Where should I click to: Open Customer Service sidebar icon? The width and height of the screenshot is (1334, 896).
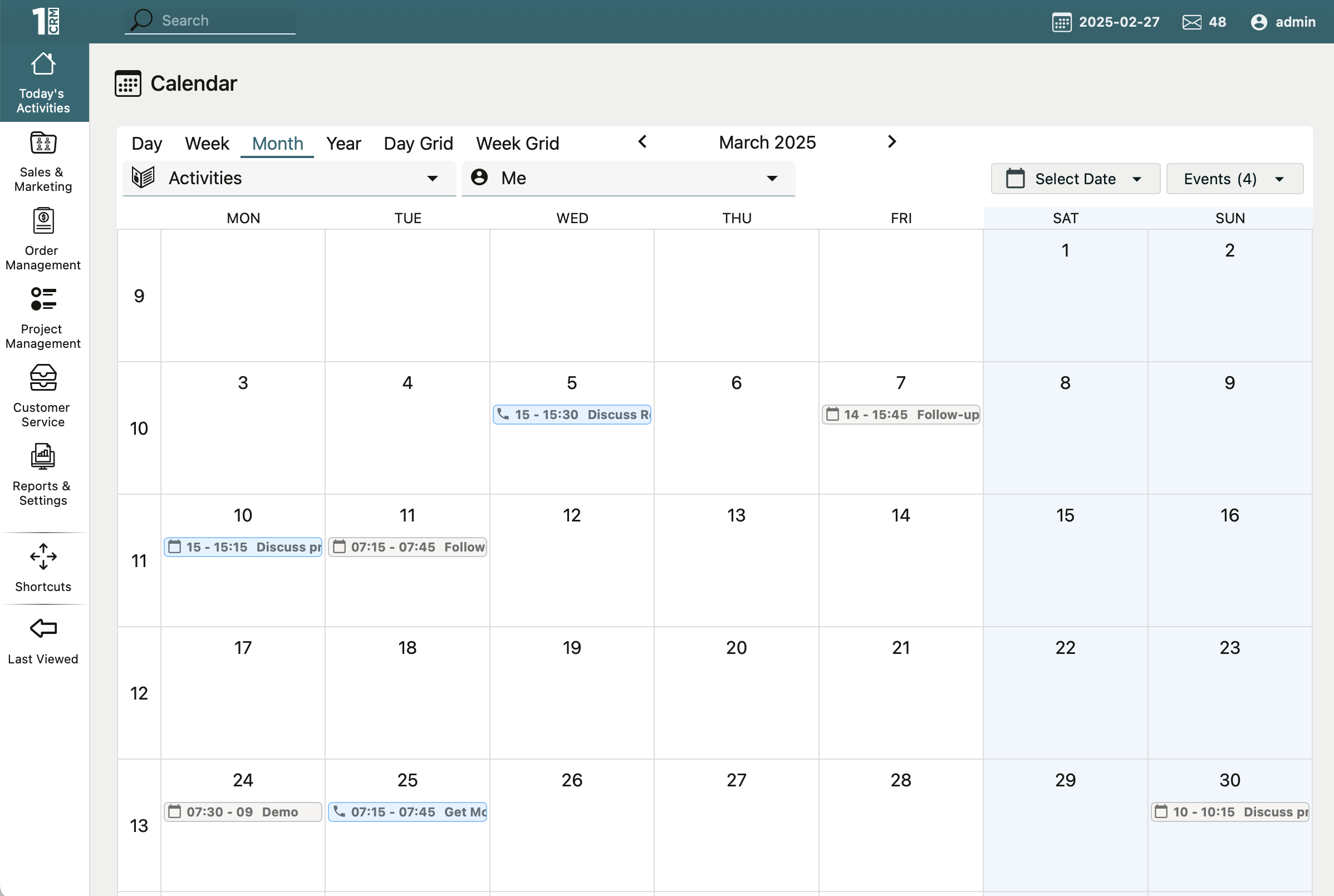tap(43, 378)
